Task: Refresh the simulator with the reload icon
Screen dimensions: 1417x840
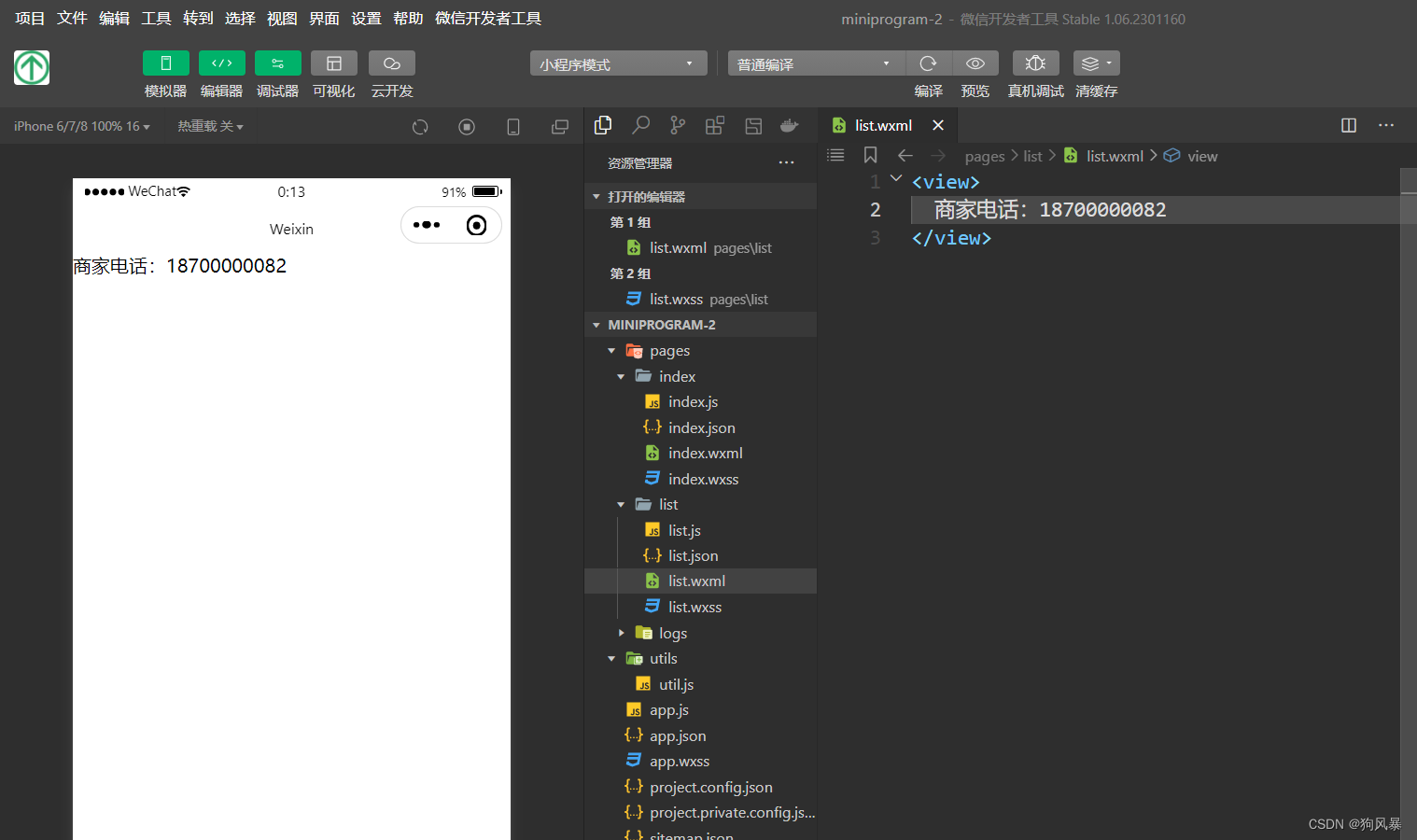Action: pos(420,127)
